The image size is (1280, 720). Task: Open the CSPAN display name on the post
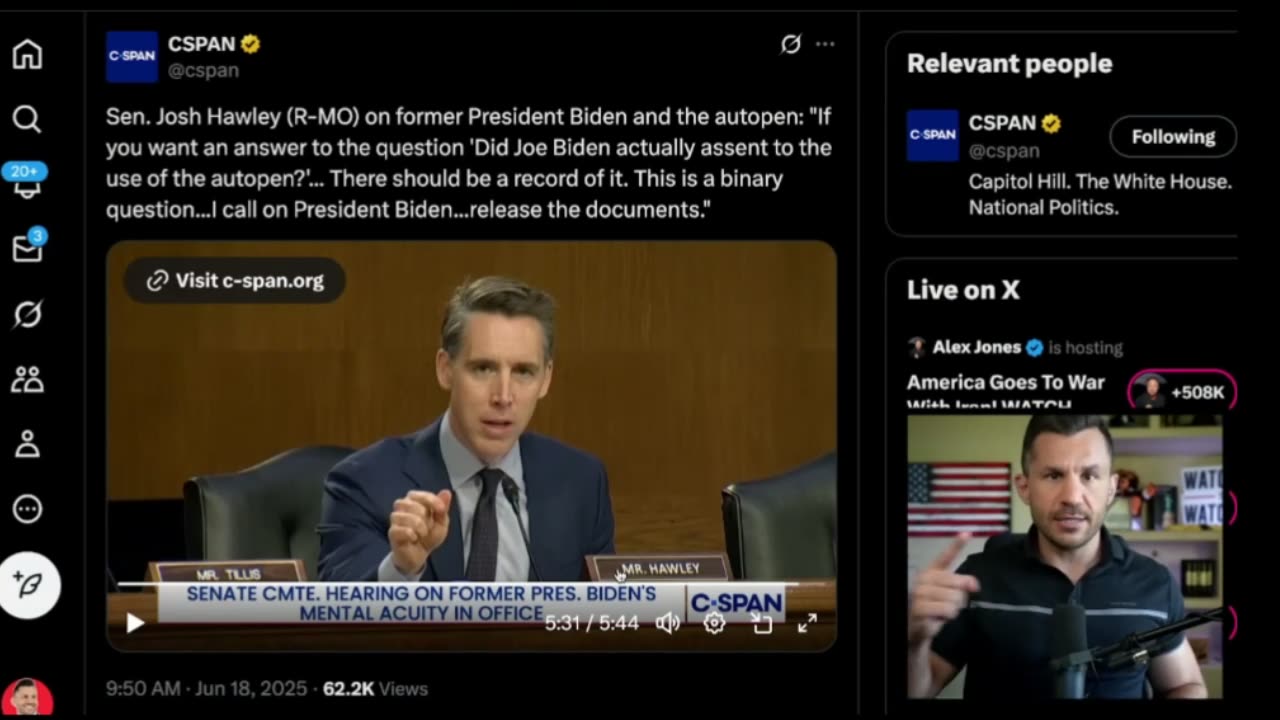(201, 44)
